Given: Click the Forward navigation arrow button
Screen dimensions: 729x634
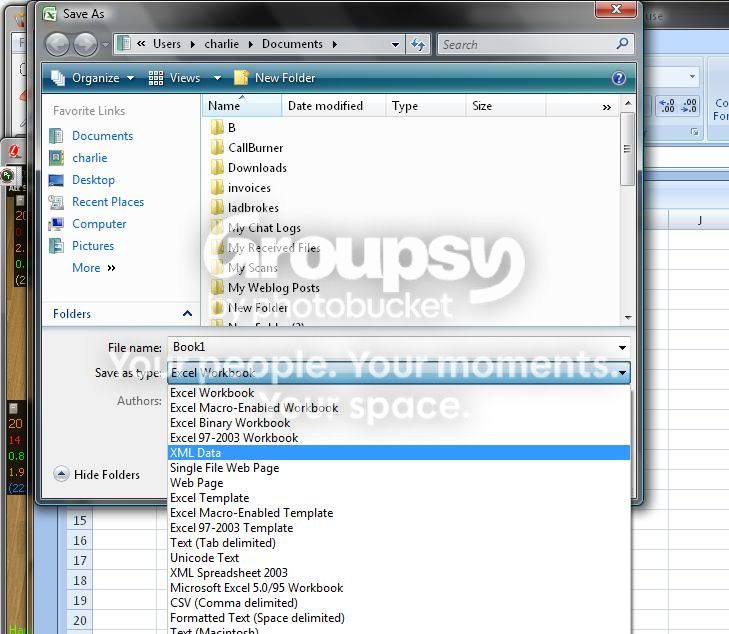Looking at the screenshot, I should point(86,45).
